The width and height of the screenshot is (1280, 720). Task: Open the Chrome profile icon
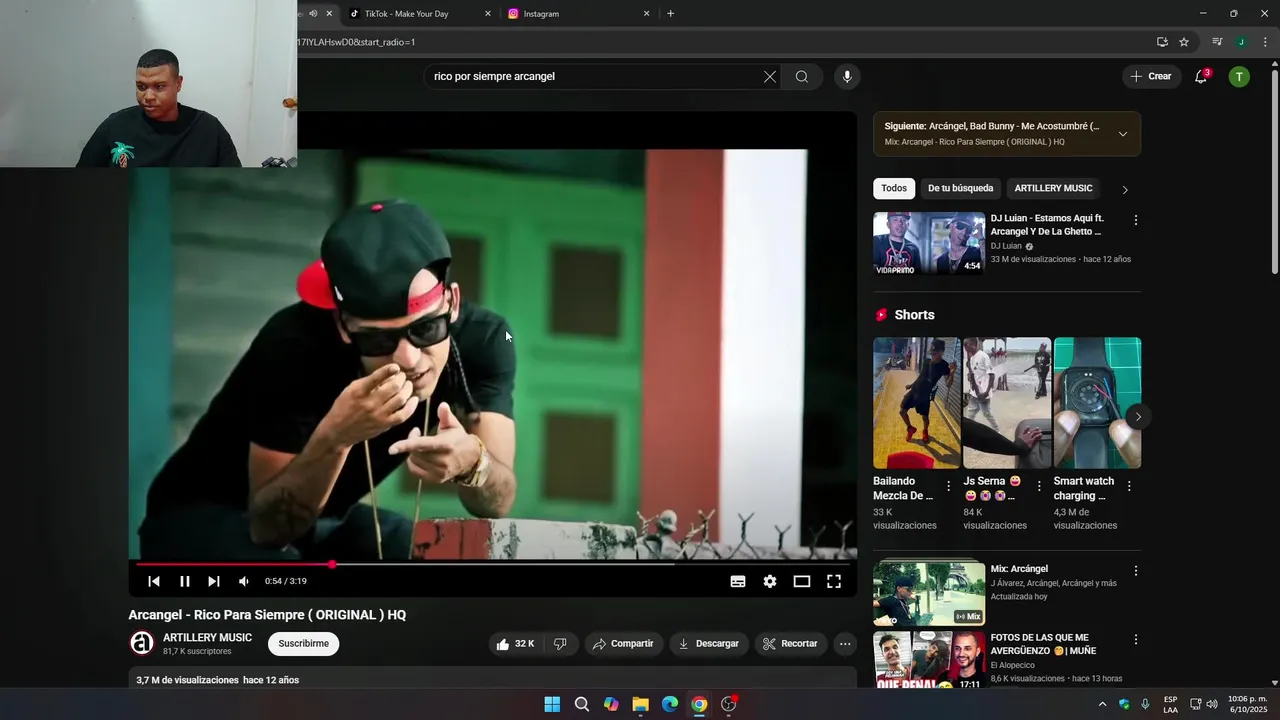point(1241,42)
